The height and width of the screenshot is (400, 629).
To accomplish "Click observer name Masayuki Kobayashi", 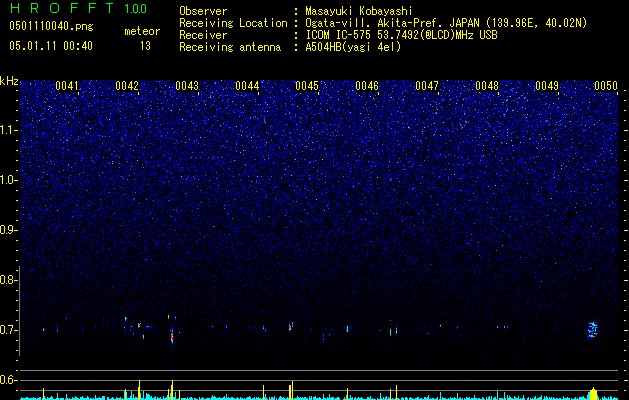I will coord(359,11).
